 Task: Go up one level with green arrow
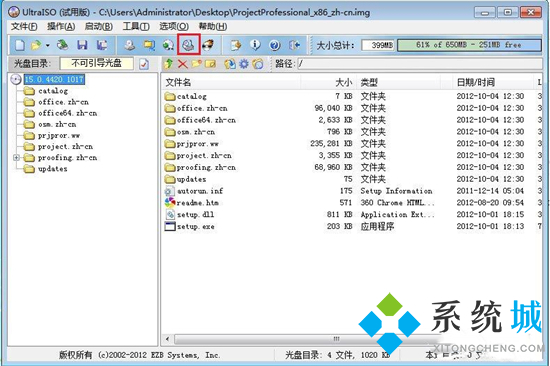(x=169, y=64)
